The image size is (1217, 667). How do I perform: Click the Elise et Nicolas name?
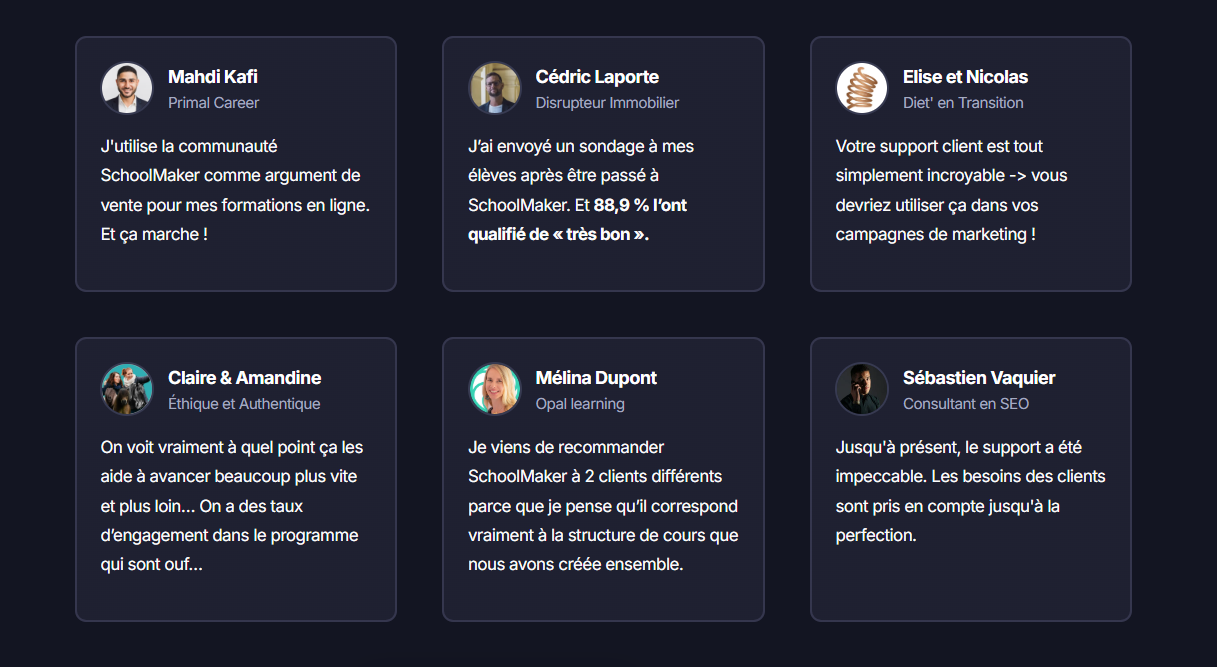(965, 77)
